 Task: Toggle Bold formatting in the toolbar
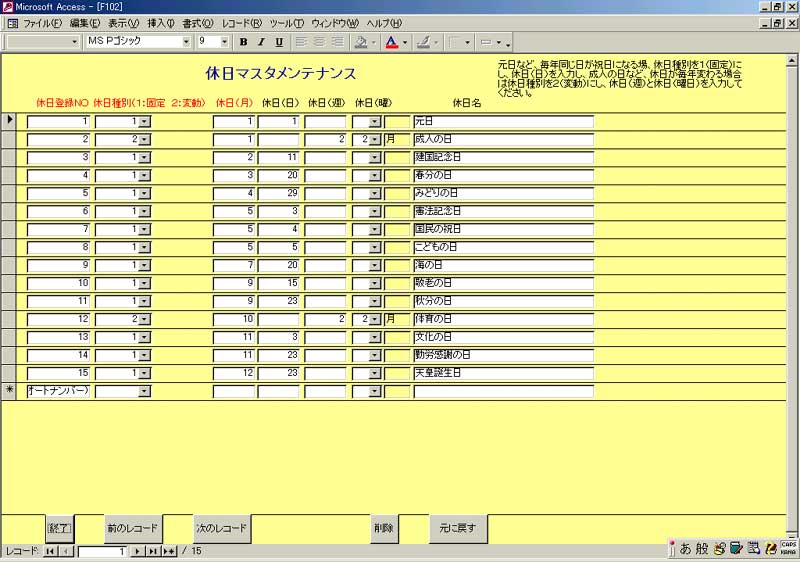(243, 42)
